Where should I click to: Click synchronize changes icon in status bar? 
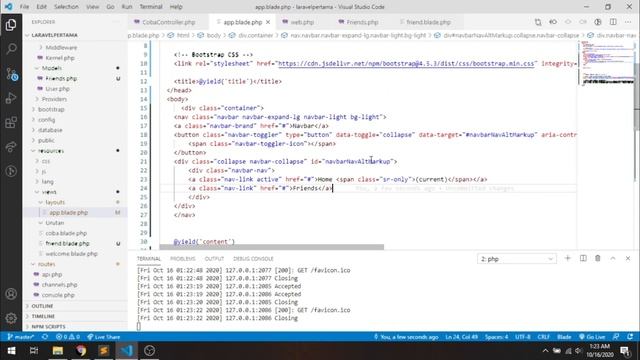[x=45, y=337]
